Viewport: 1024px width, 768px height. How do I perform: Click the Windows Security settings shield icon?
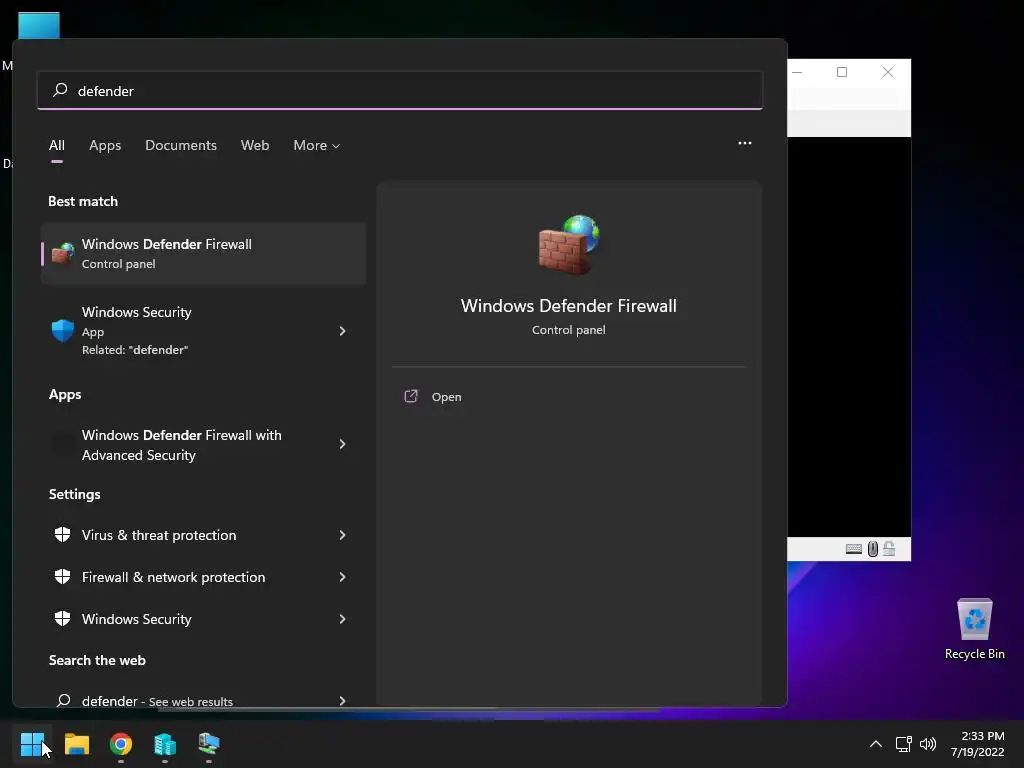63,619
